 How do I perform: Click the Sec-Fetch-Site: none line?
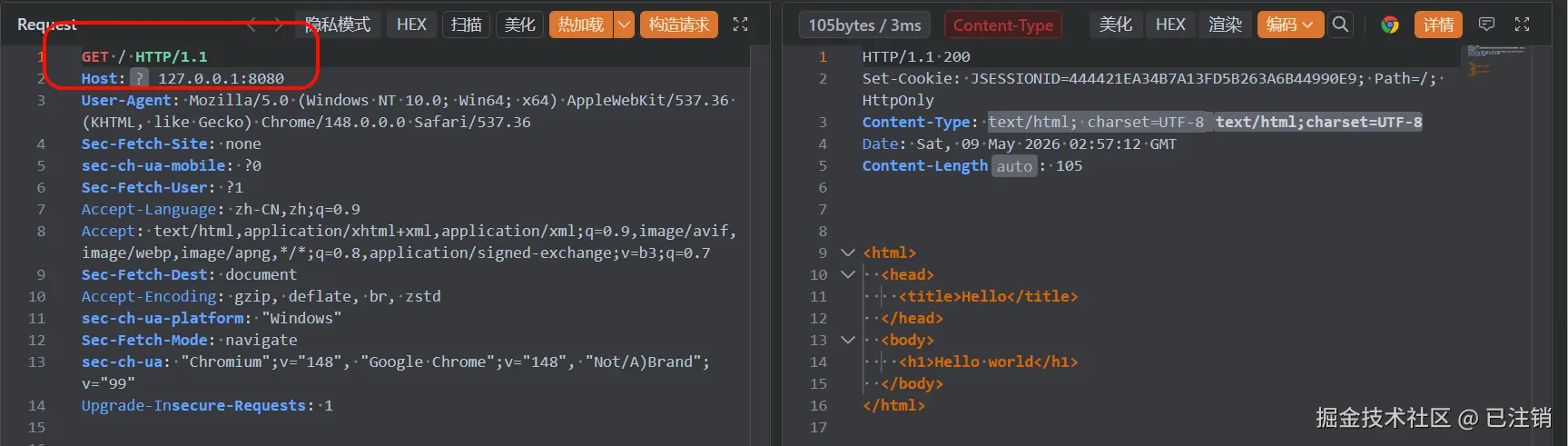pos(171,144)
